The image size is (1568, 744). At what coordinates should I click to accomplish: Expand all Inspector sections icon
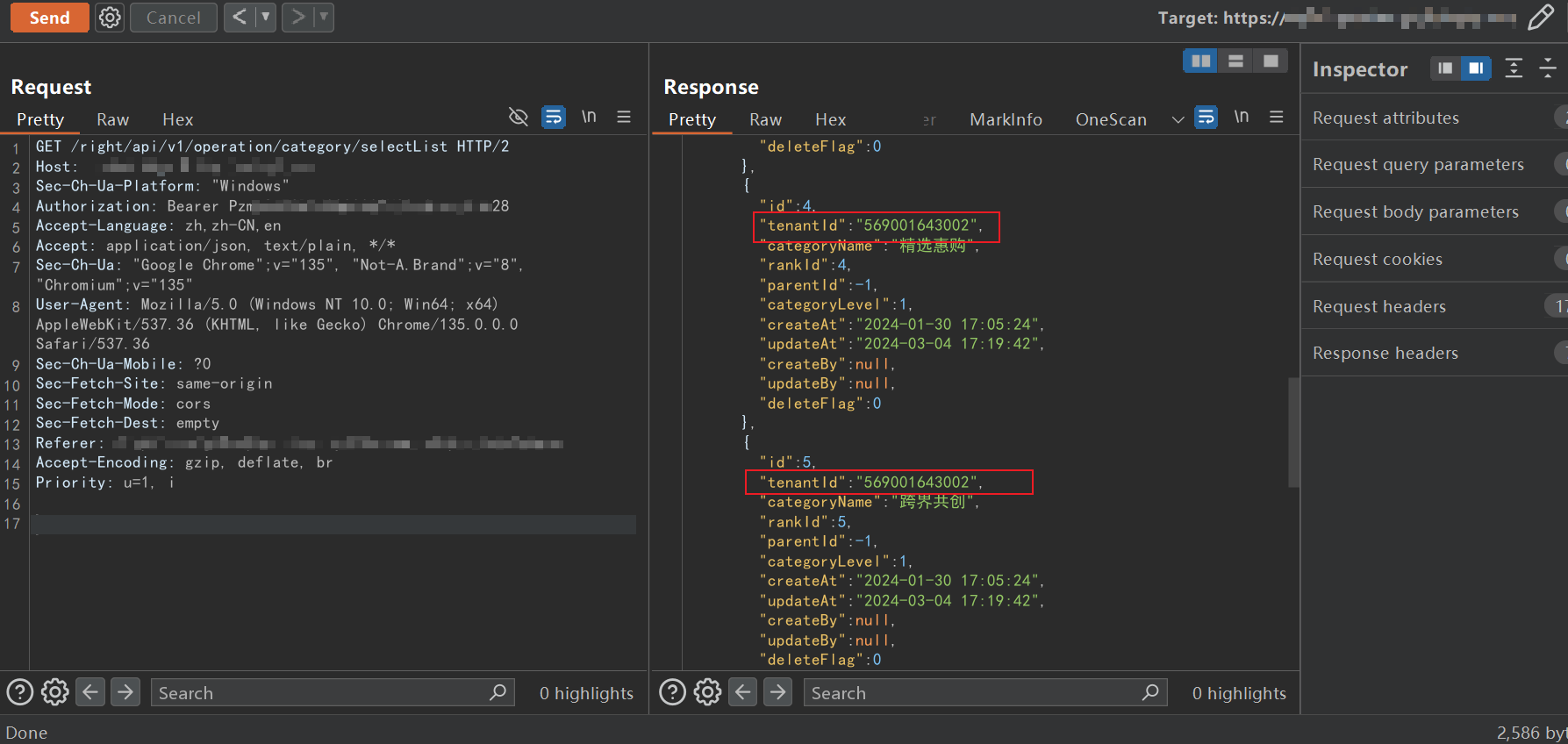(x=1514, y=68)
